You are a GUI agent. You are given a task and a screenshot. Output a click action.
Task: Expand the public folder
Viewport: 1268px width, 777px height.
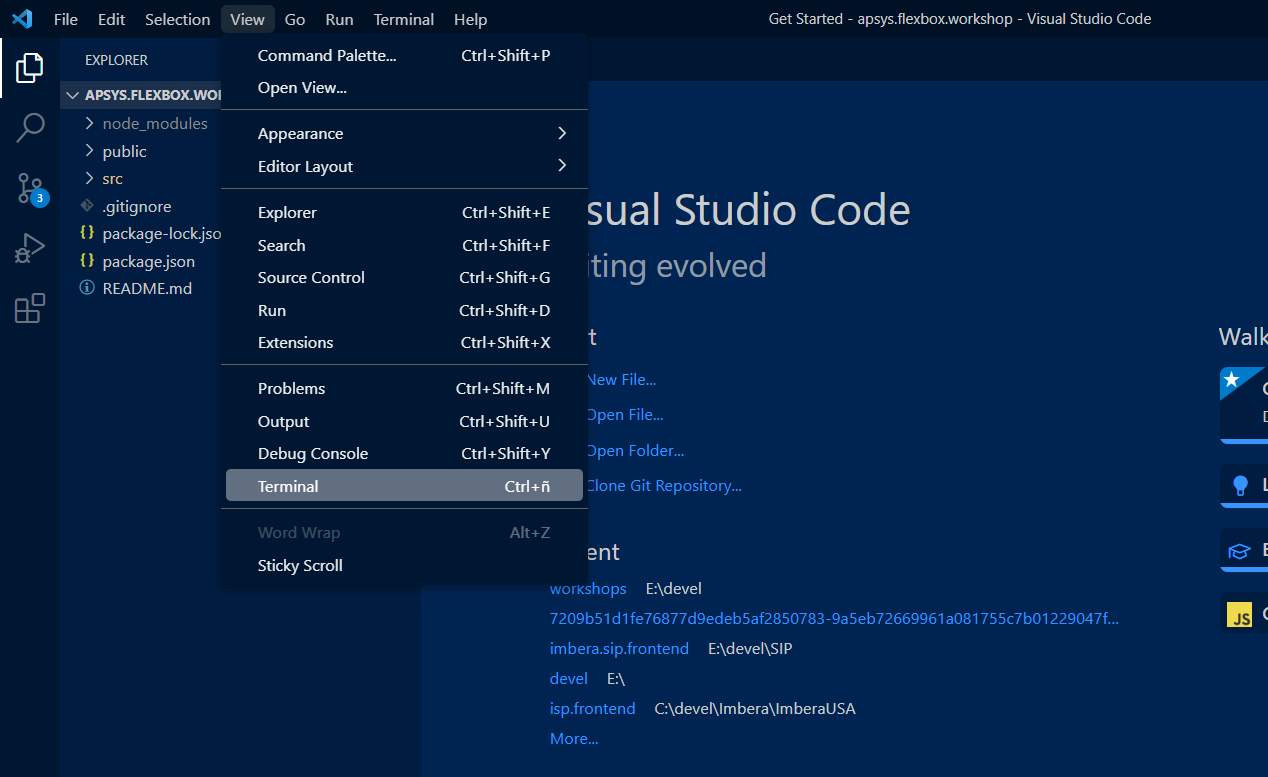click(124, 151)
